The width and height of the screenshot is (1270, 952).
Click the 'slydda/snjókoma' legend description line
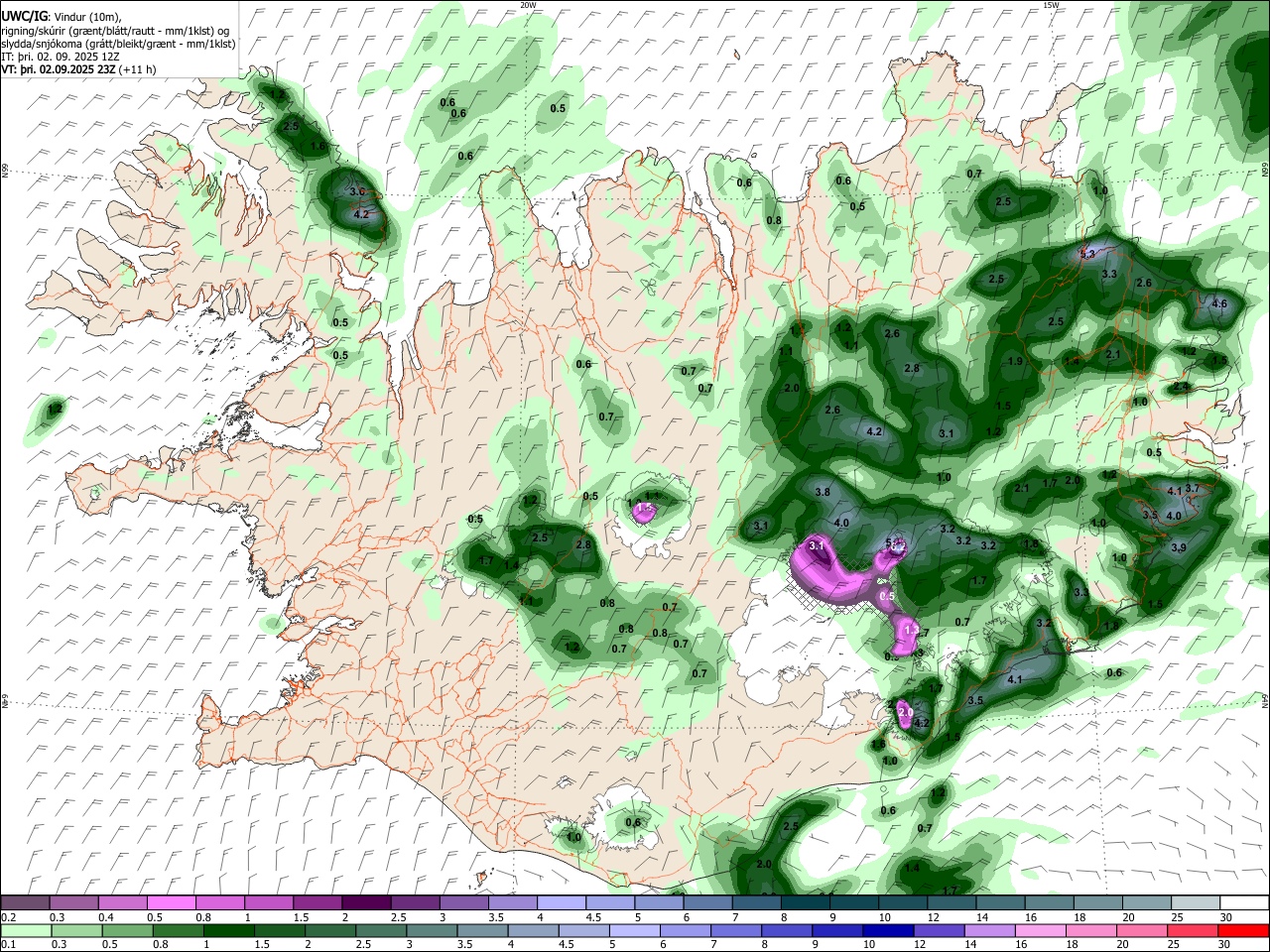coord(118,44)
